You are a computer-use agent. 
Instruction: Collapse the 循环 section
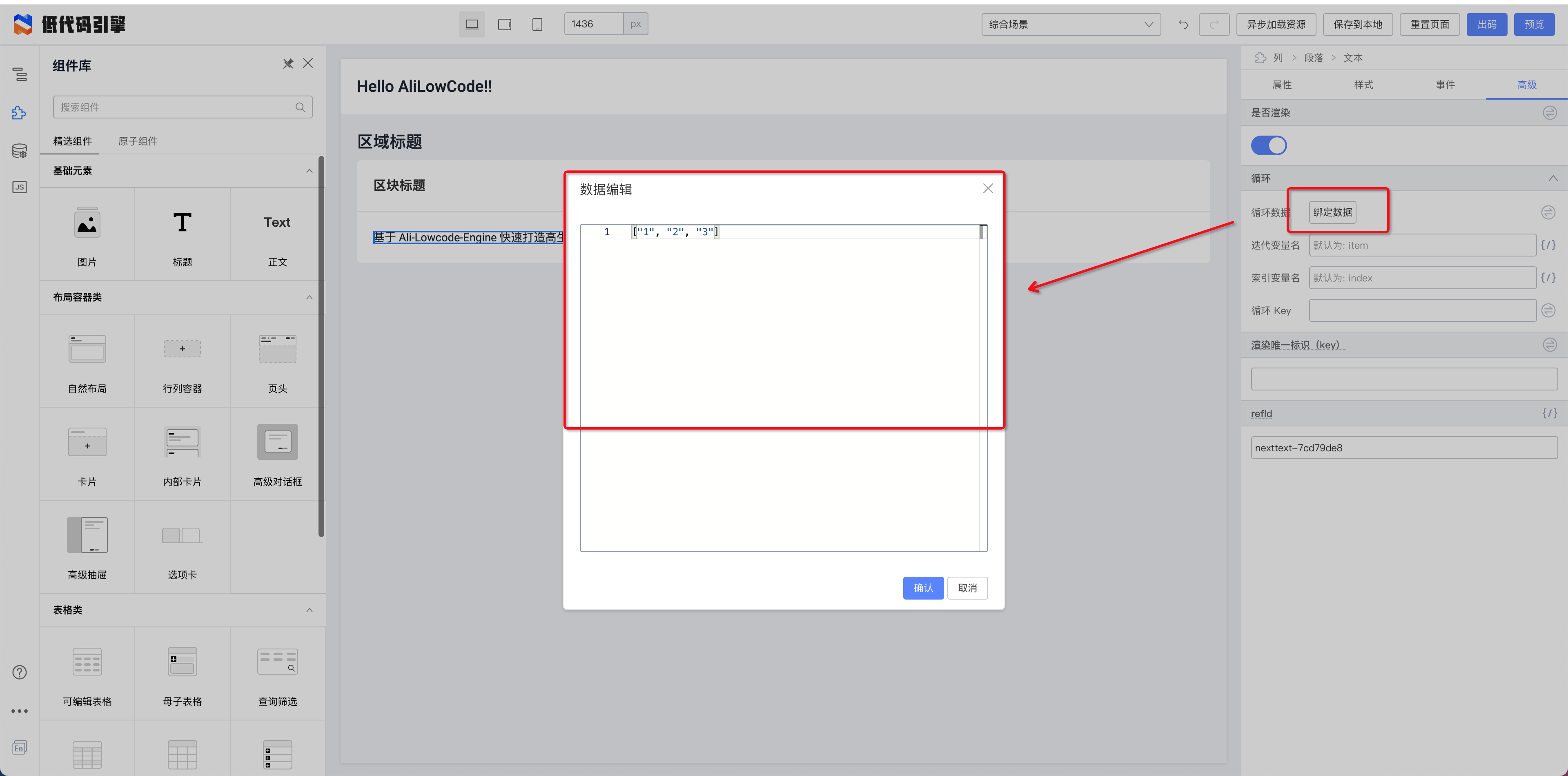(x=1553, y=178)
